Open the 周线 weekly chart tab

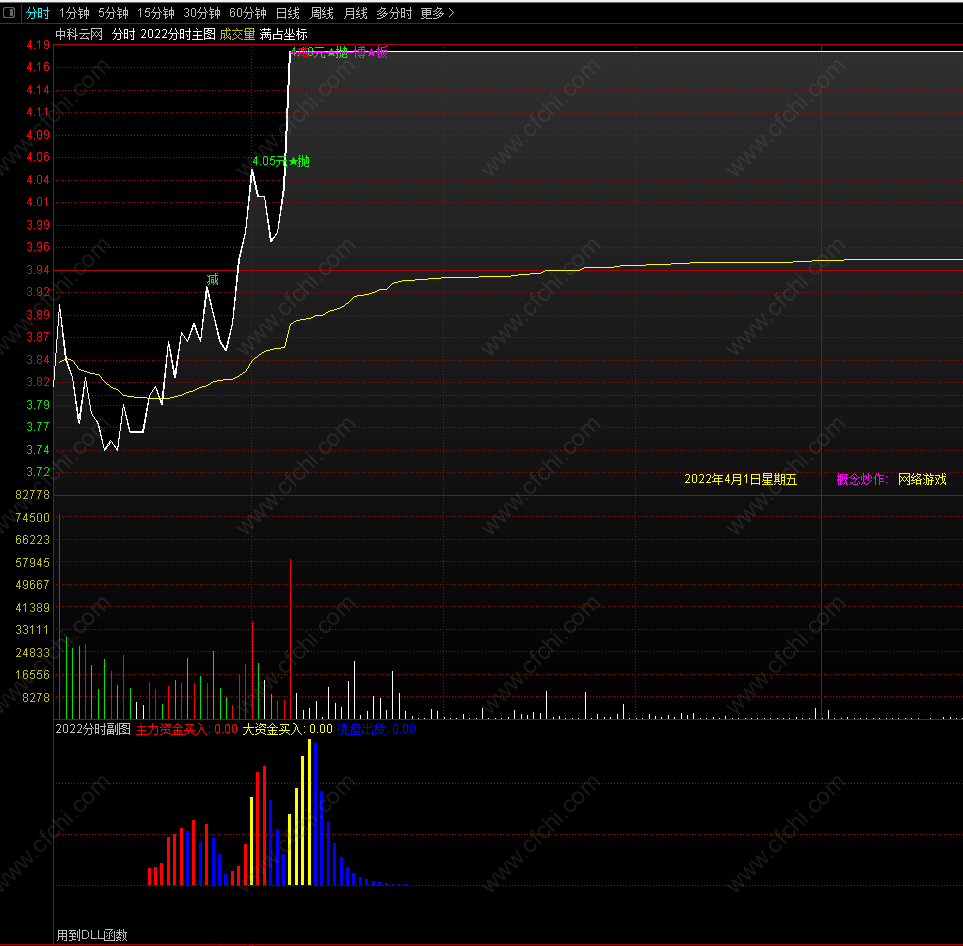pos(322,13)
